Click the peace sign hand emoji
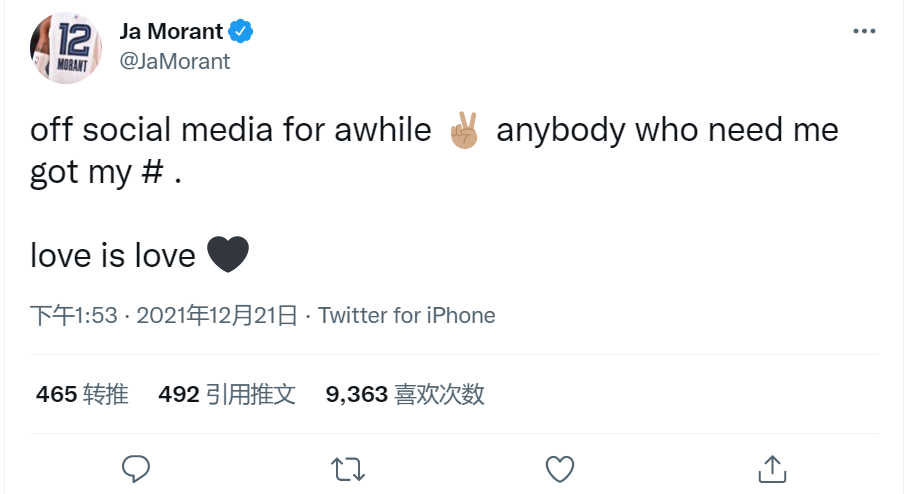 click(x=465, y=131)
